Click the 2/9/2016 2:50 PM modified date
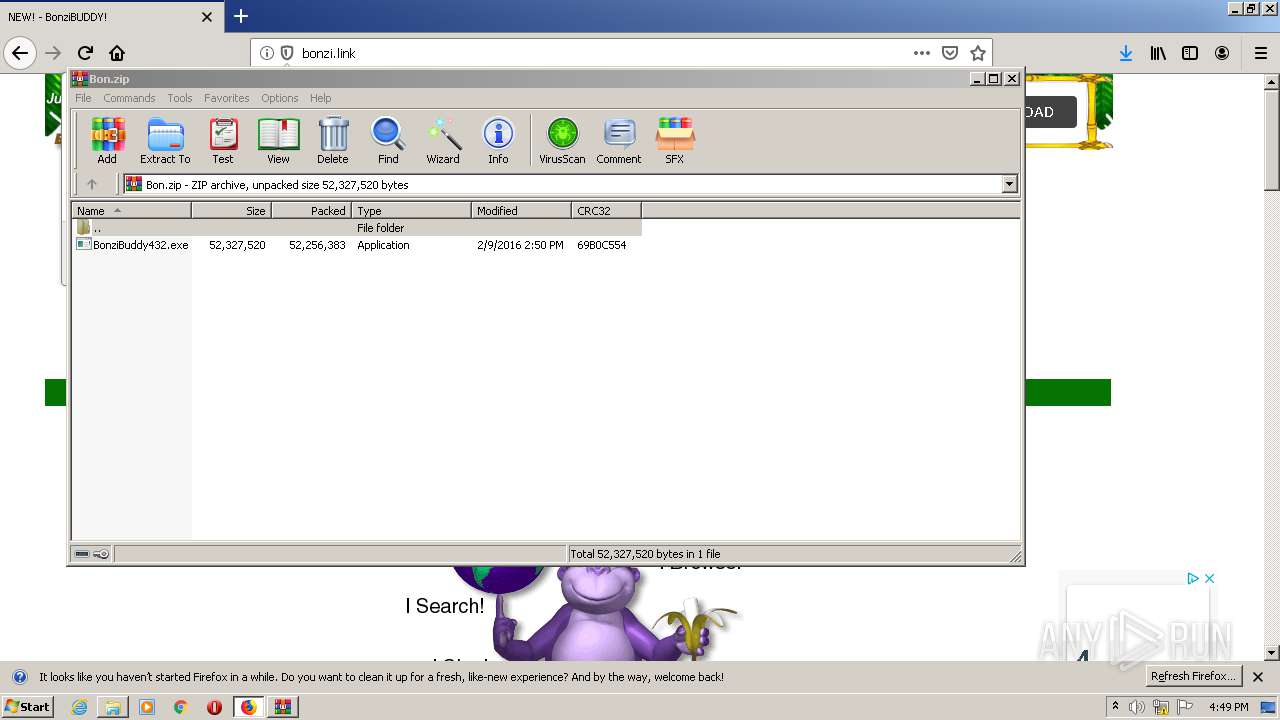This screenshot has width=1280, height=720. 520,245
